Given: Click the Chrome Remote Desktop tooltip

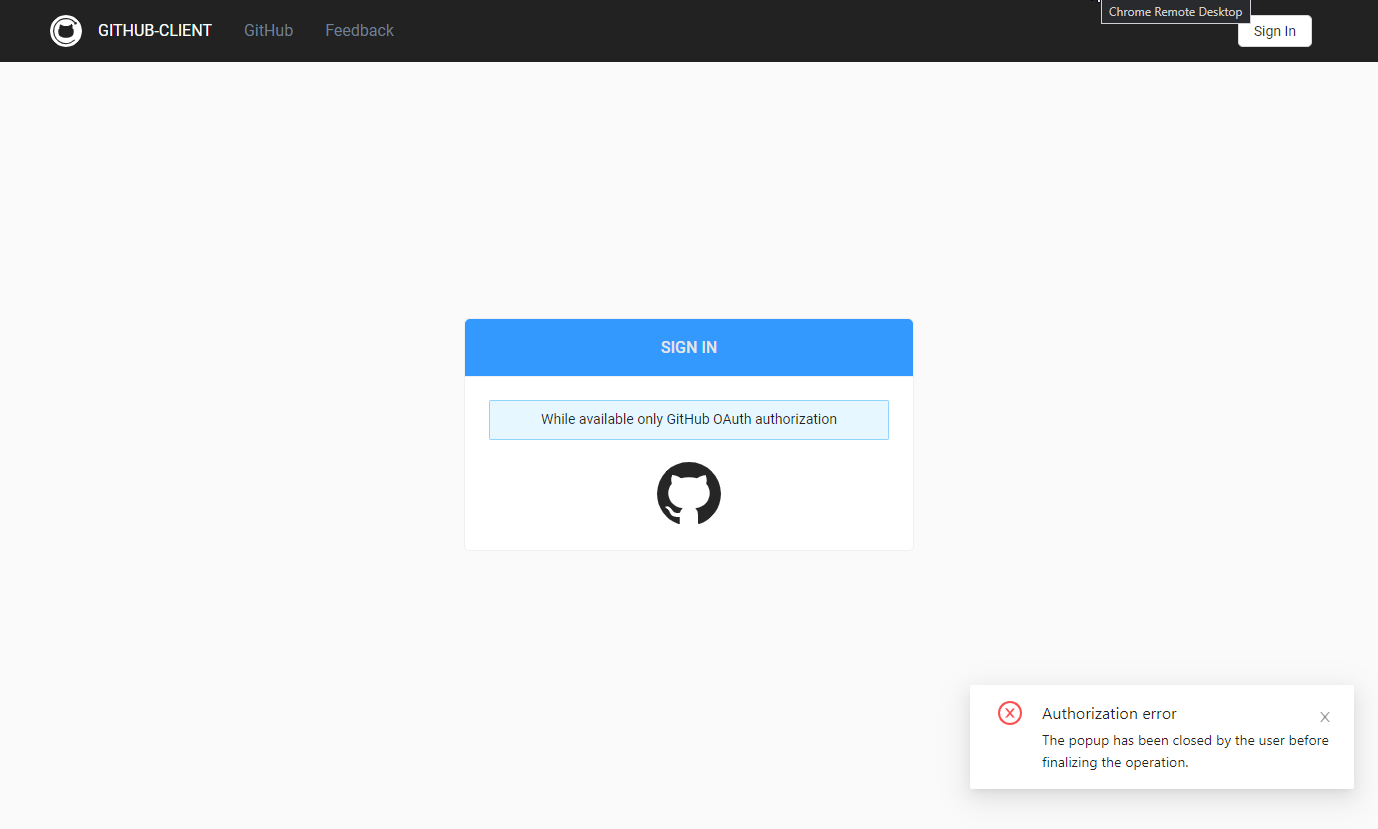Looking at the screenshot, I should tap(1176, 12).
